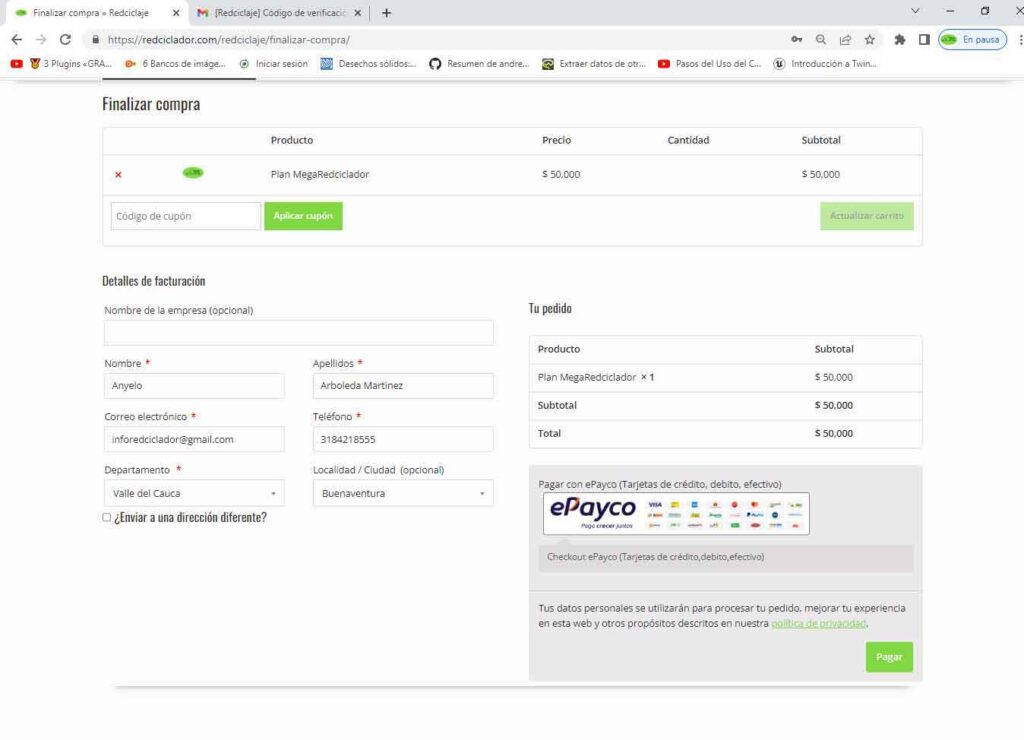Click the browser reload page icon
This screenshot has width=1024, height=740.
[66, 40]
